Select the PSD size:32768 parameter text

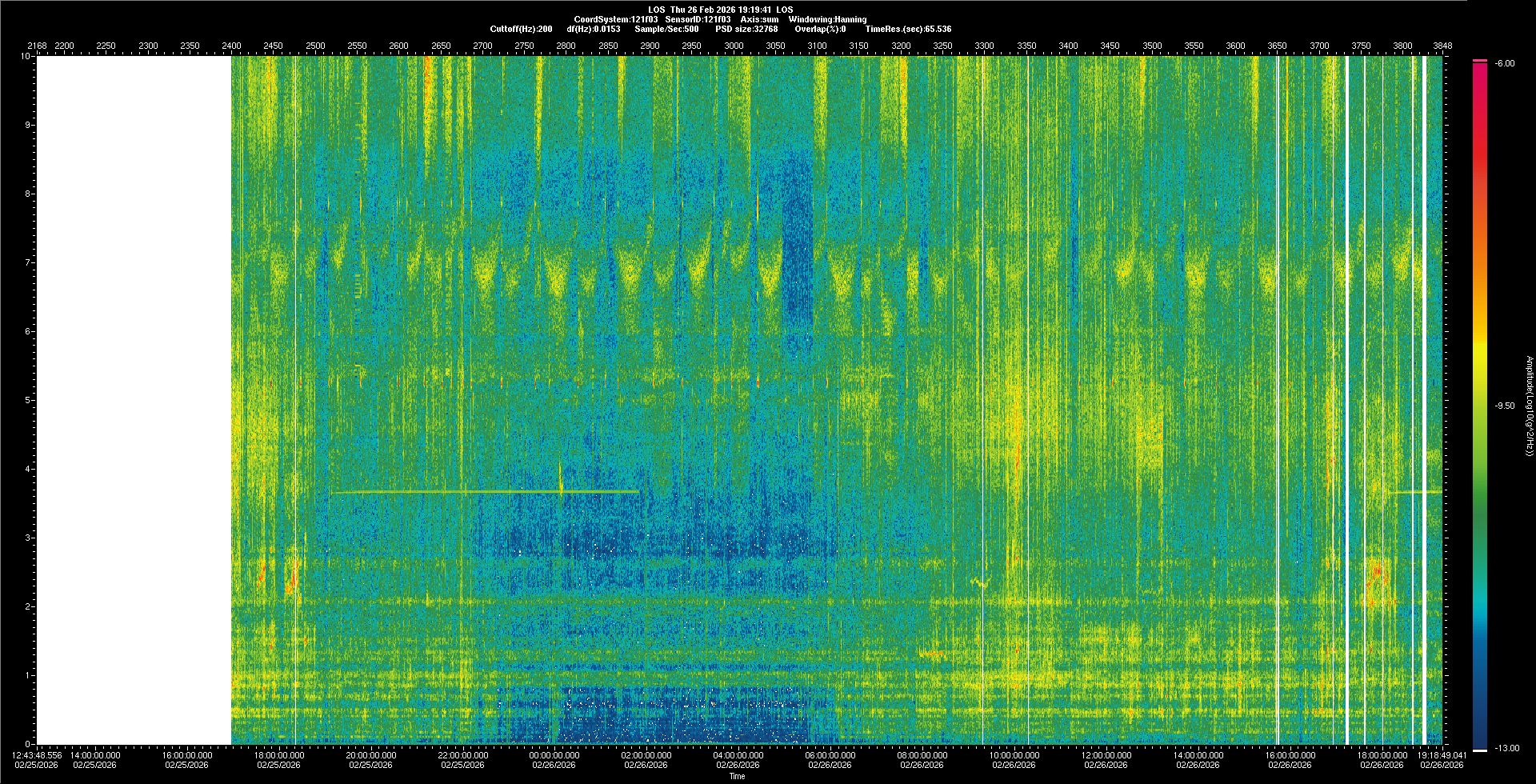746,29
